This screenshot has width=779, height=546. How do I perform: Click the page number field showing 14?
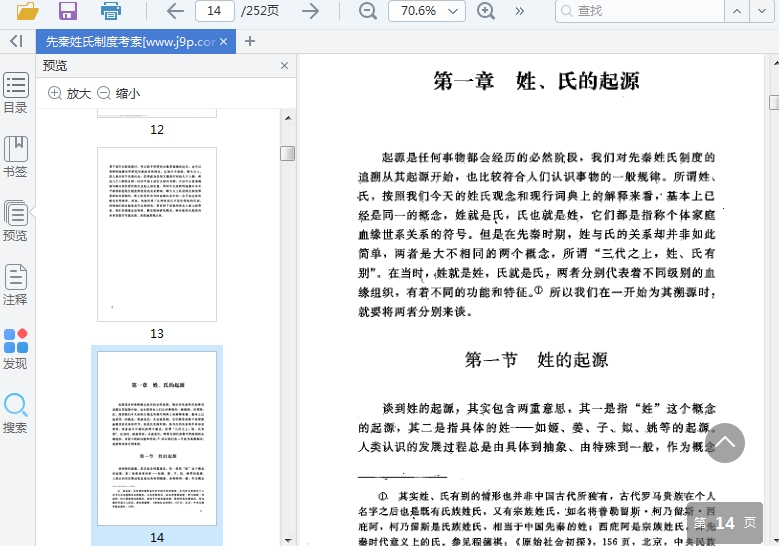[x=215, y=11]
